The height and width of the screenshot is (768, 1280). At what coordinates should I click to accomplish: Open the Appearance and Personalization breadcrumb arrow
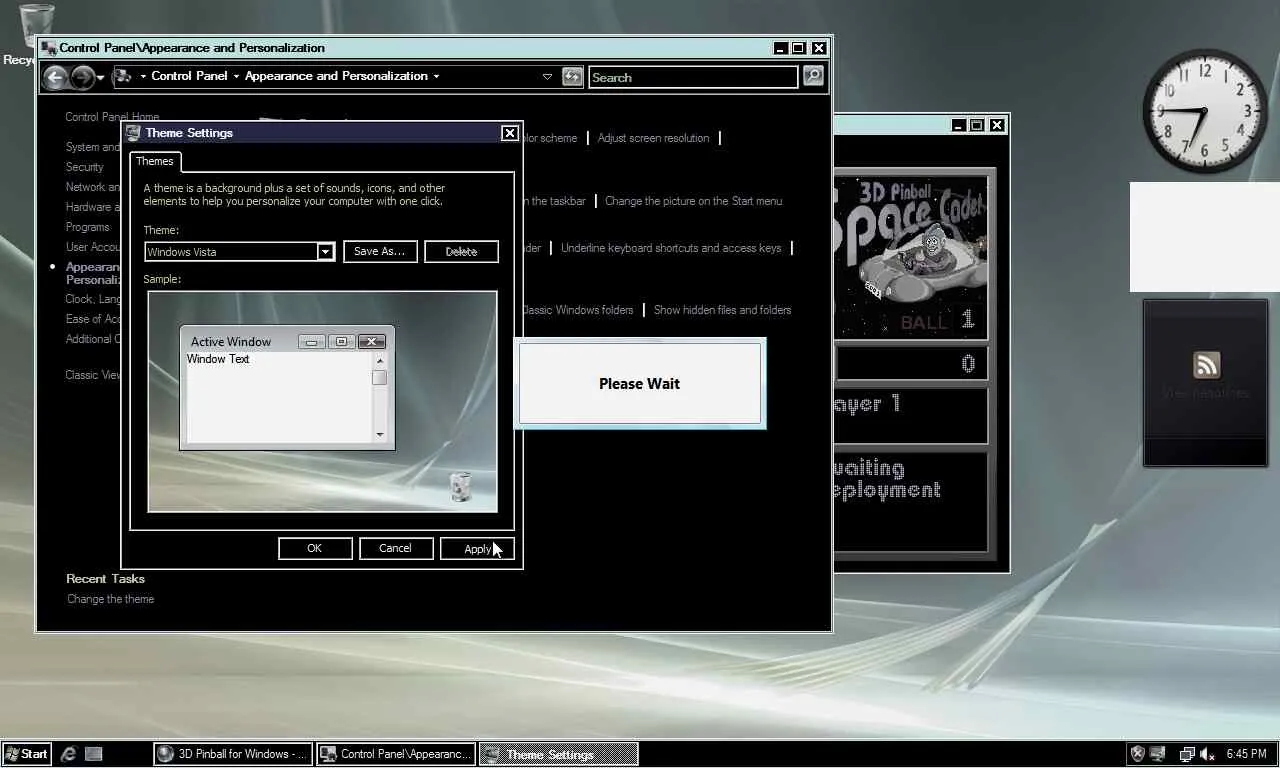coord(436,77)
